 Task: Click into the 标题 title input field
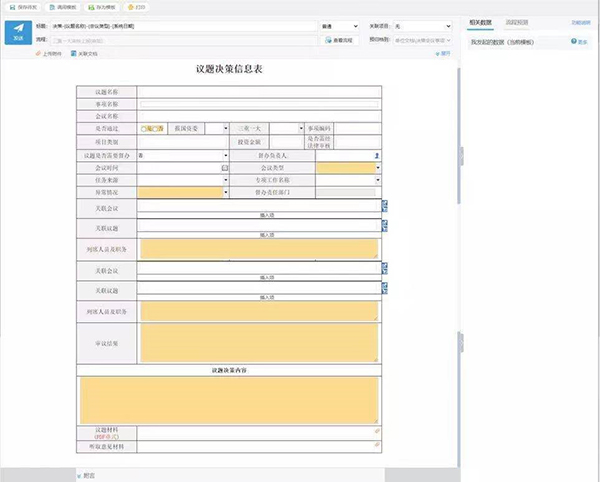click(x=184, y=26)
